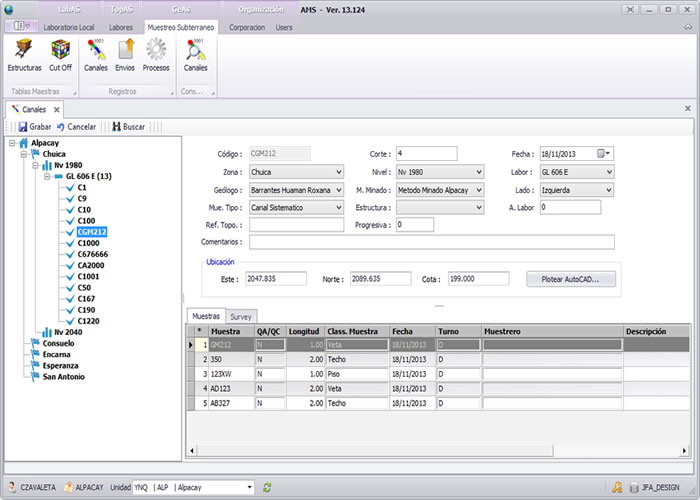The image size is (700, 500).
Task: Click the Grabar save icon
Action: (x=22, y=127)
